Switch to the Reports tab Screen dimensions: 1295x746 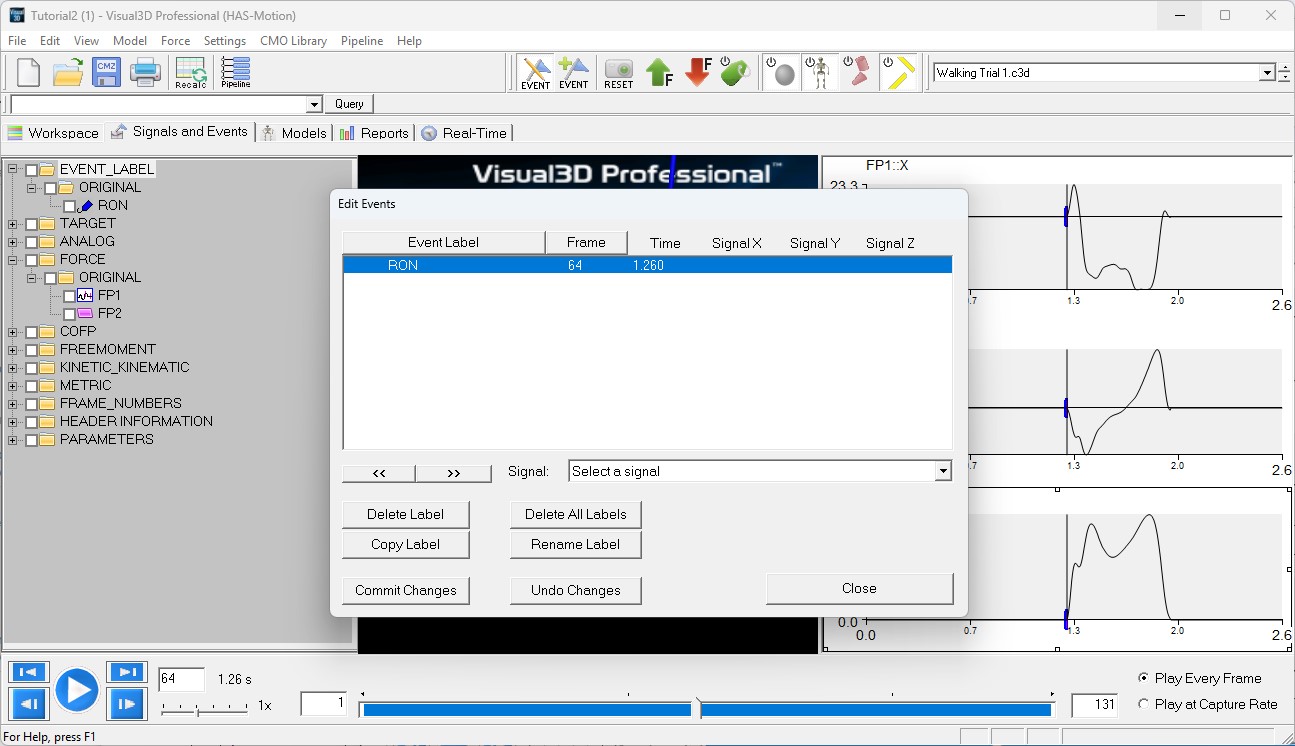click(x=374, y=133)
